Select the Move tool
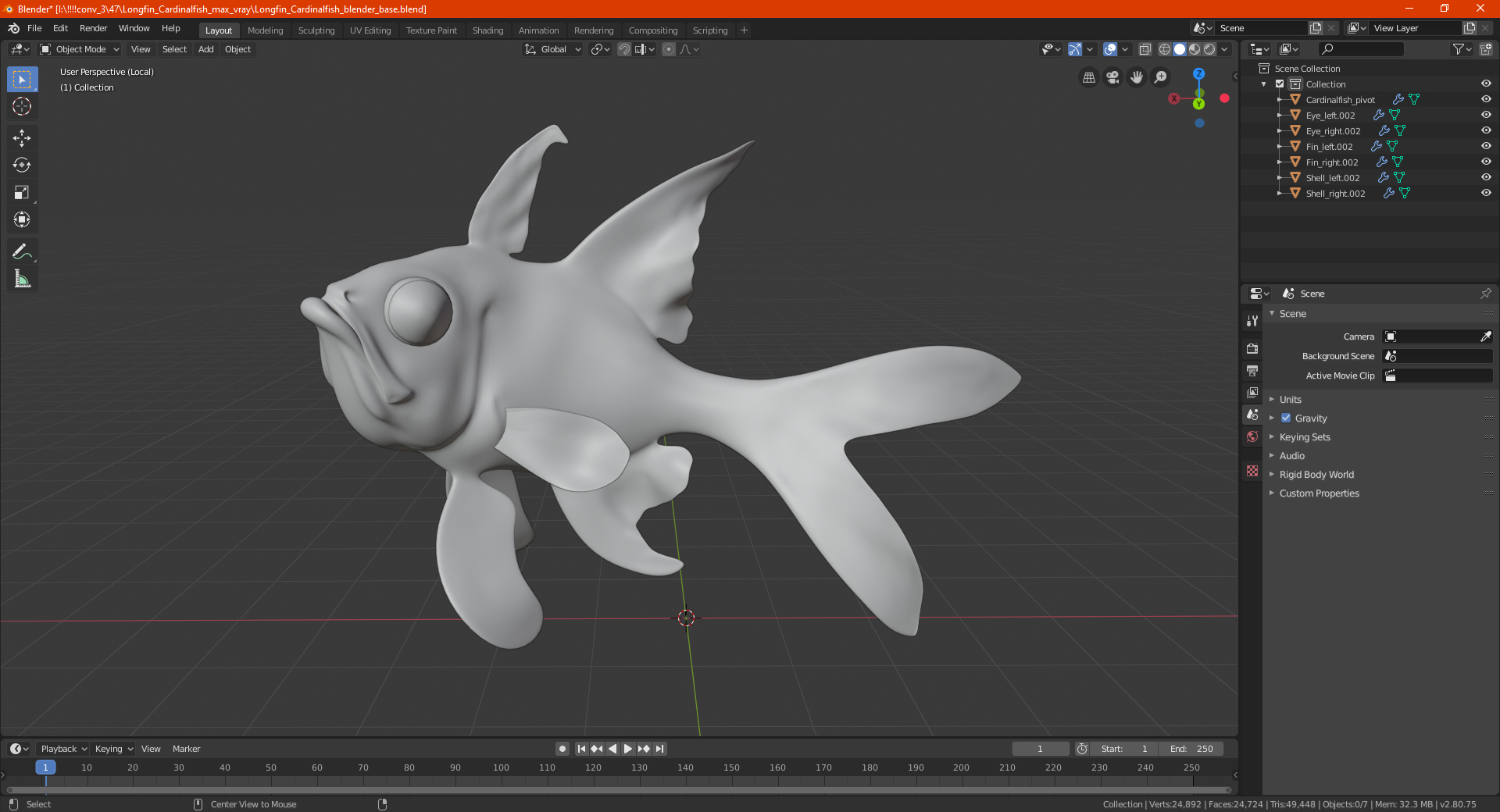 22,138
